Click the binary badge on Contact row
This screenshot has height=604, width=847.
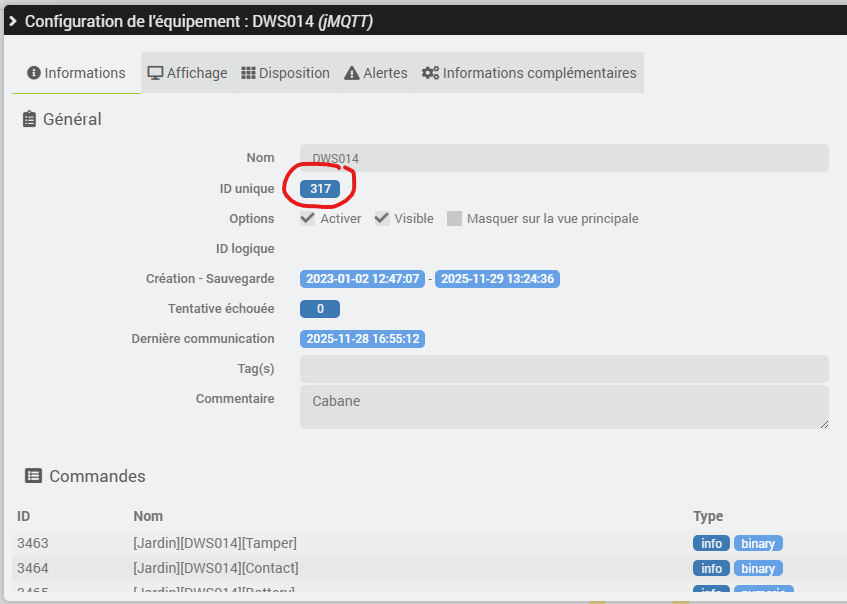click(758, 568)
